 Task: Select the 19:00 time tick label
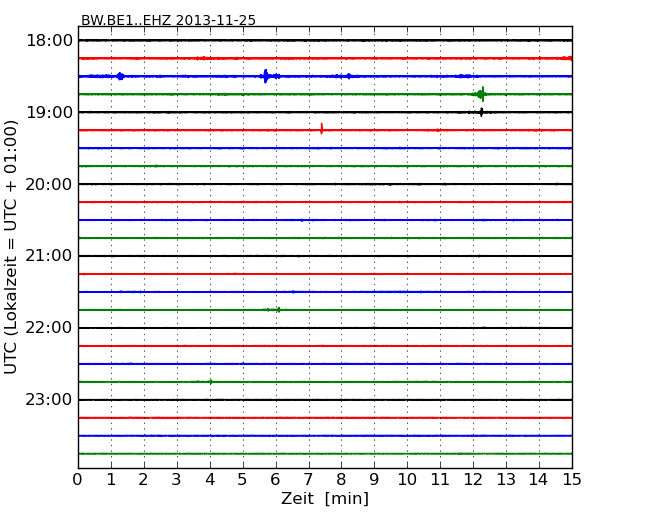point(49,112)
